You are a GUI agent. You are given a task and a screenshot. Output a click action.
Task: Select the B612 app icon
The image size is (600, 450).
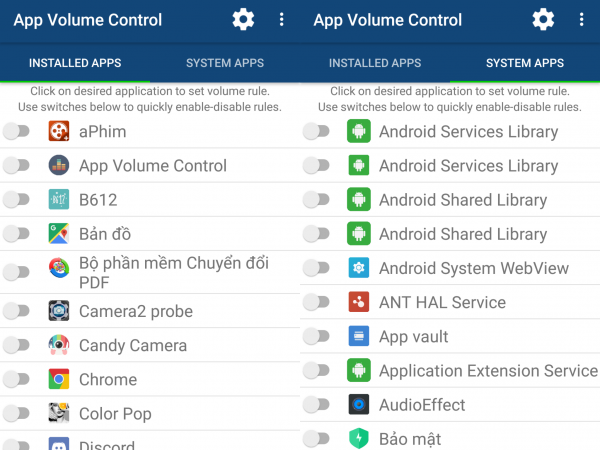pyautogui.click(x=59, y=199)
